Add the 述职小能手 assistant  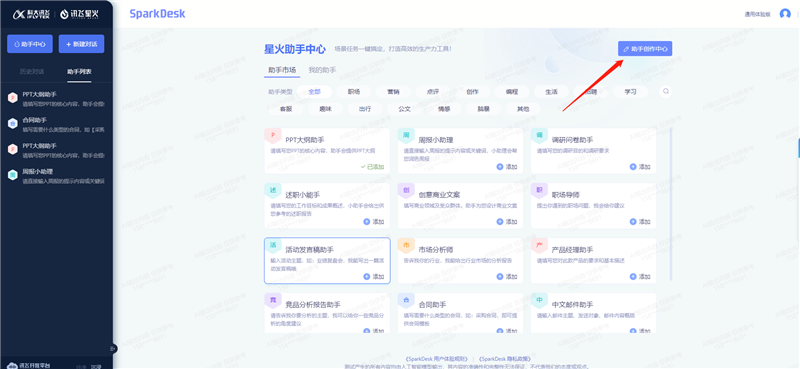373,222
